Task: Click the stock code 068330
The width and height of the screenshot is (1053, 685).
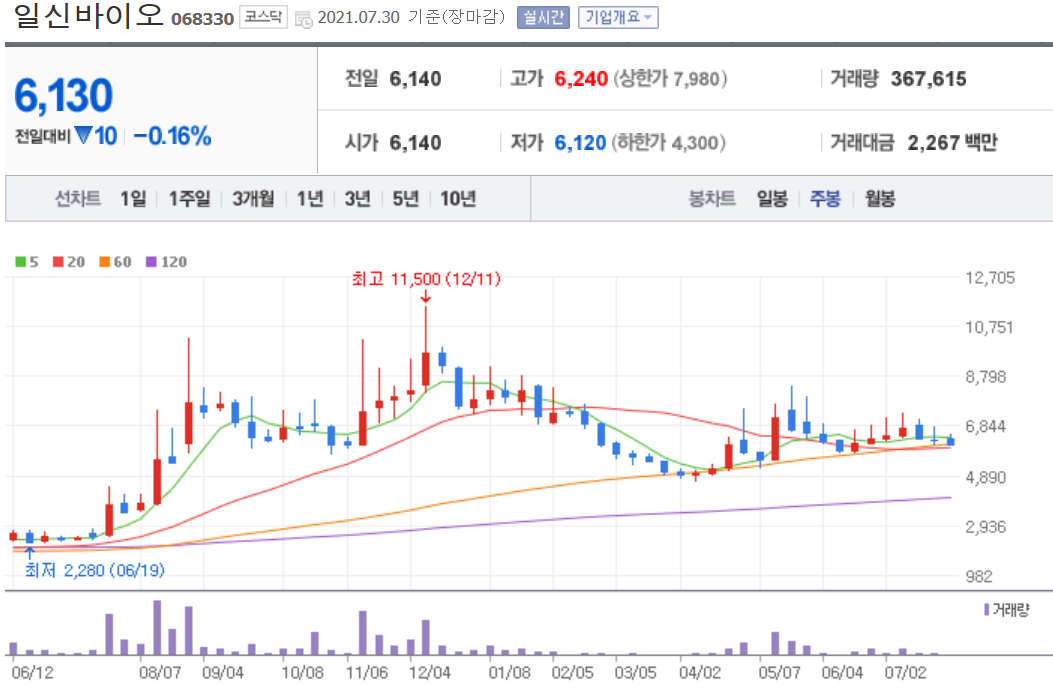Action: [x=202, y=19]
